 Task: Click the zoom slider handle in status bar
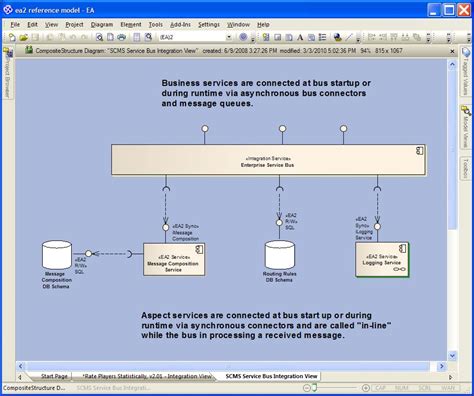(x=314, y=388)
